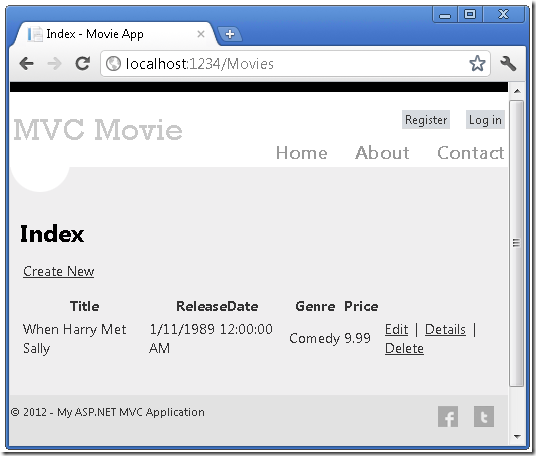This screenshot has width=536, height=456.
Task: Click the Index page heading
Action: coord(52,234)
